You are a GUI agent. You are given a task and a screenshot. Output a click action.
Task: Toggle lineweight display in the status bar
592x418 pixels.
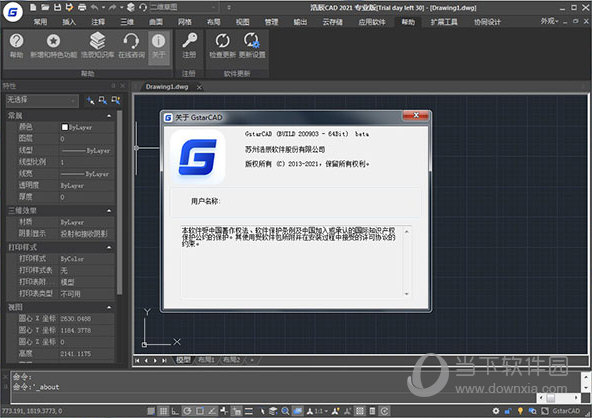click(x=249, y=411)
